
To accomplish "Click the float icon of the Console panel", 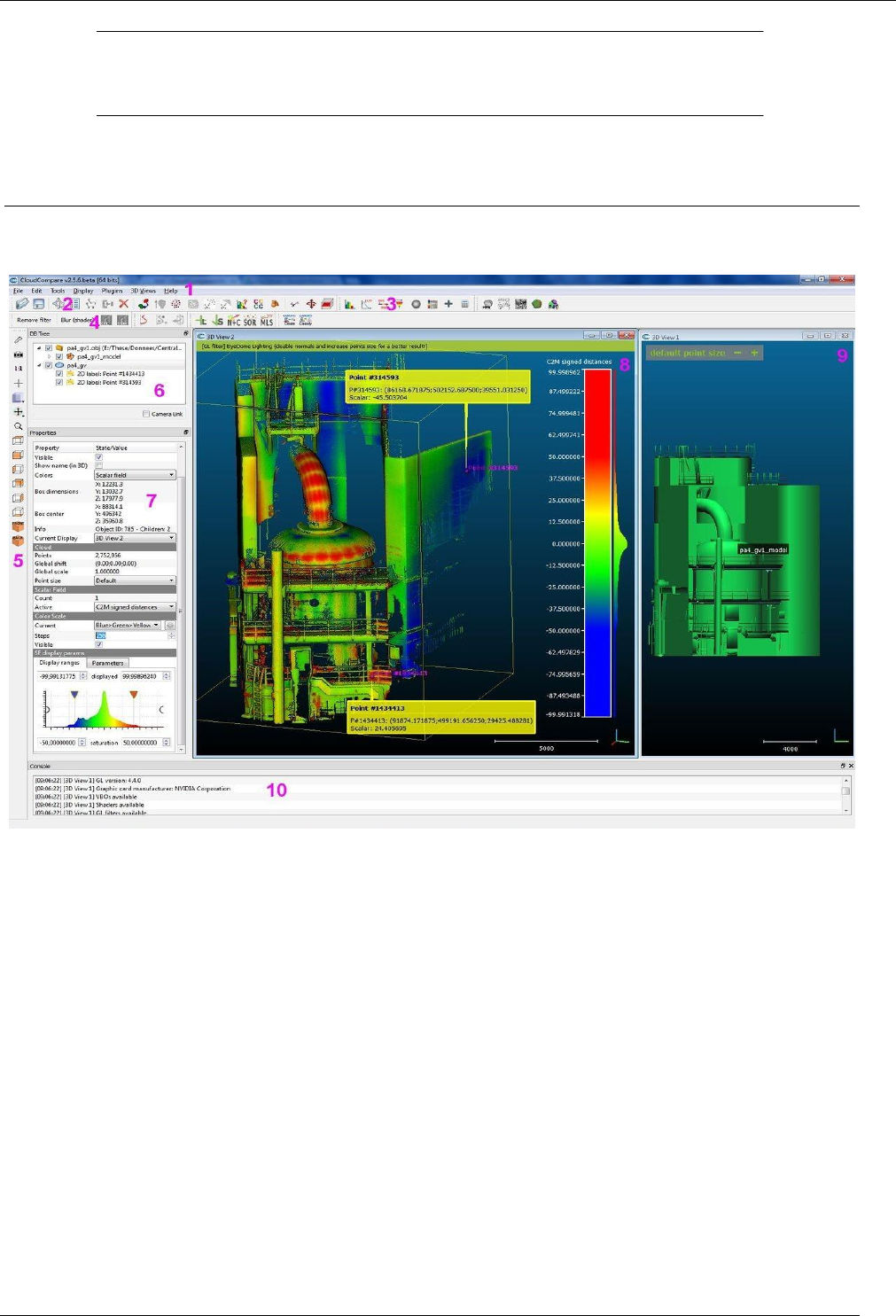I will coord(843,766).
